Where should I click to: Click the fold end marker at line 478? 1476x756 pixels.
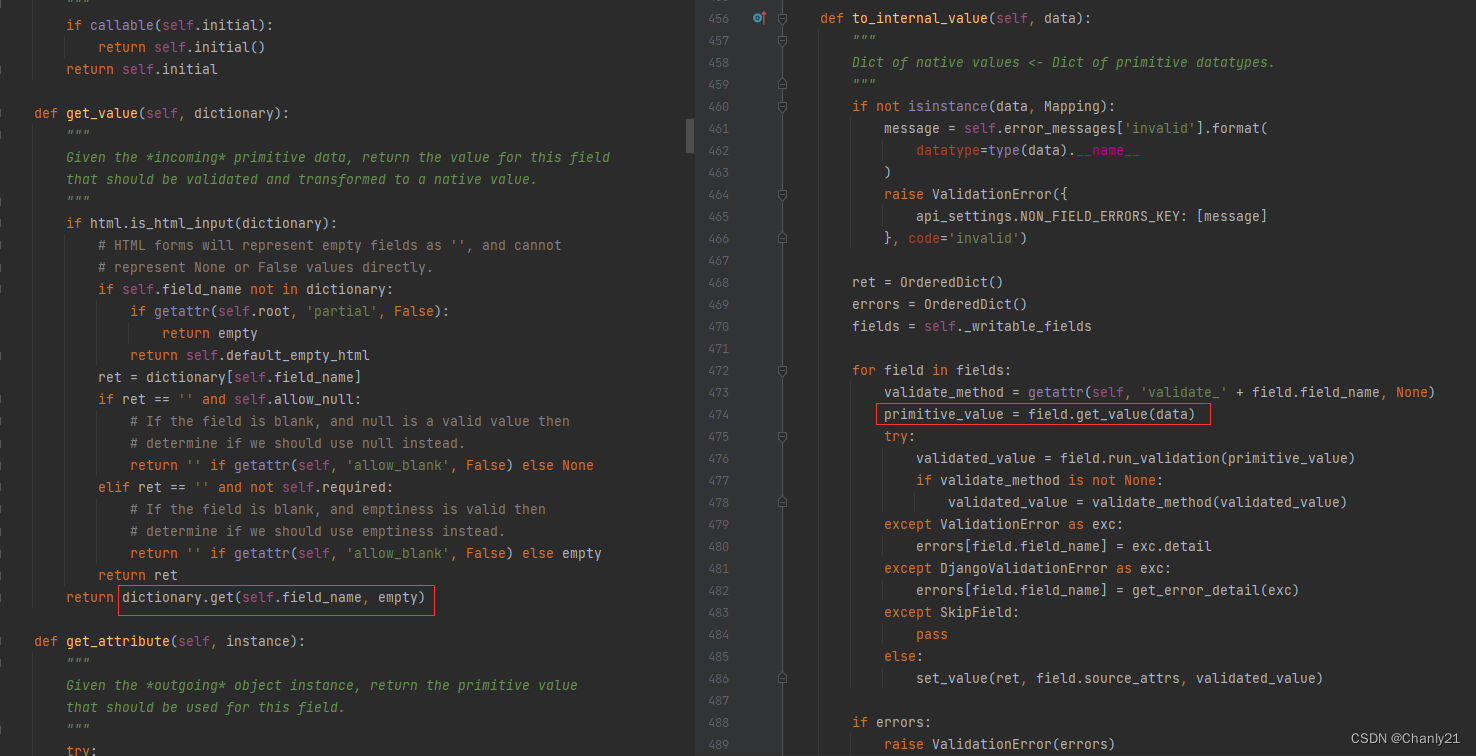point(783,502)
